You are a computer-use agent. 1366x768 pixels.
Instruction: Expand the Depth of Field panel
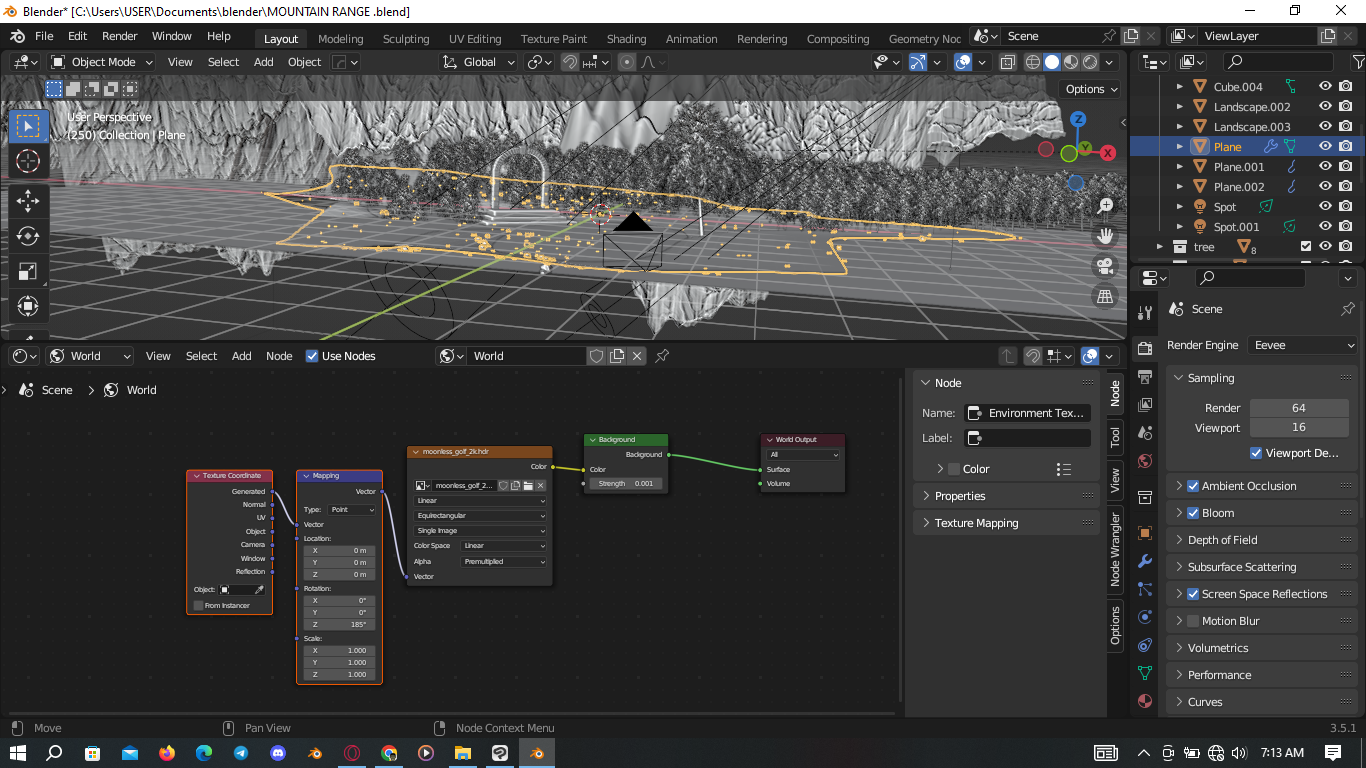(1222, 540)
